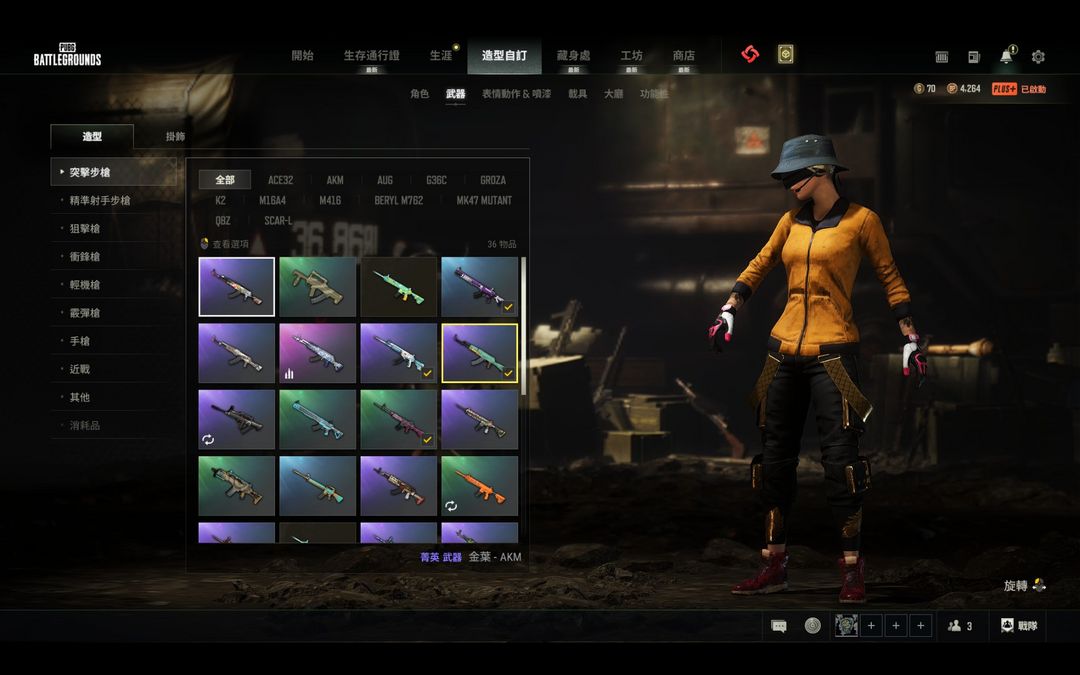1080x675 pixels.
Task: Select the 突擊步槍 category
Action: pos(114,172)
